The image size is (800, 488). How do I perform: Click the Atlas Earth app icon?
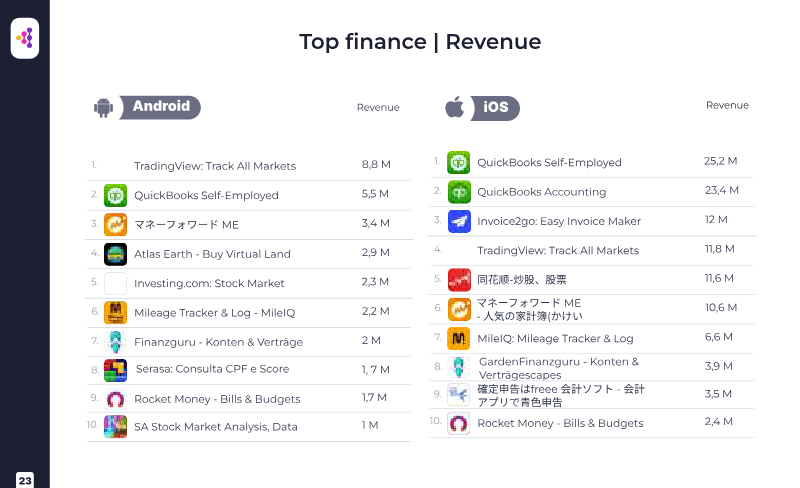point(115,254)
